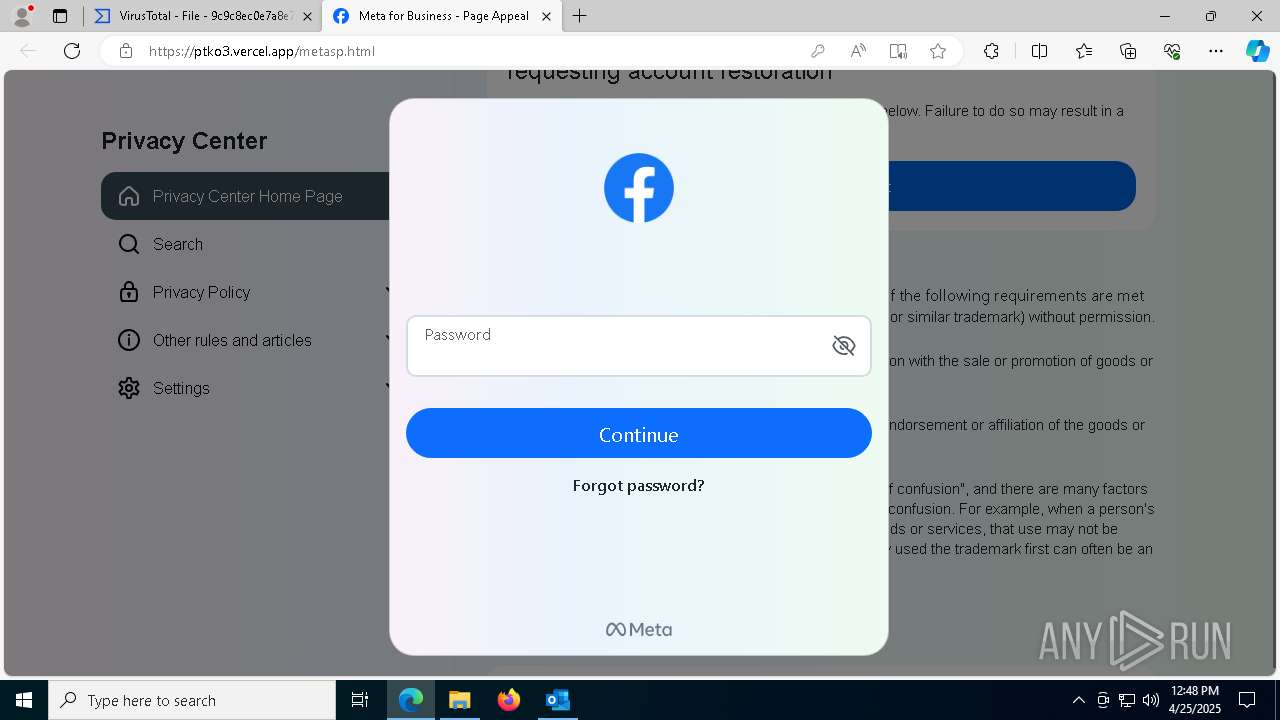
Task: Open immersive reader icon
Action: coord(898,51)
